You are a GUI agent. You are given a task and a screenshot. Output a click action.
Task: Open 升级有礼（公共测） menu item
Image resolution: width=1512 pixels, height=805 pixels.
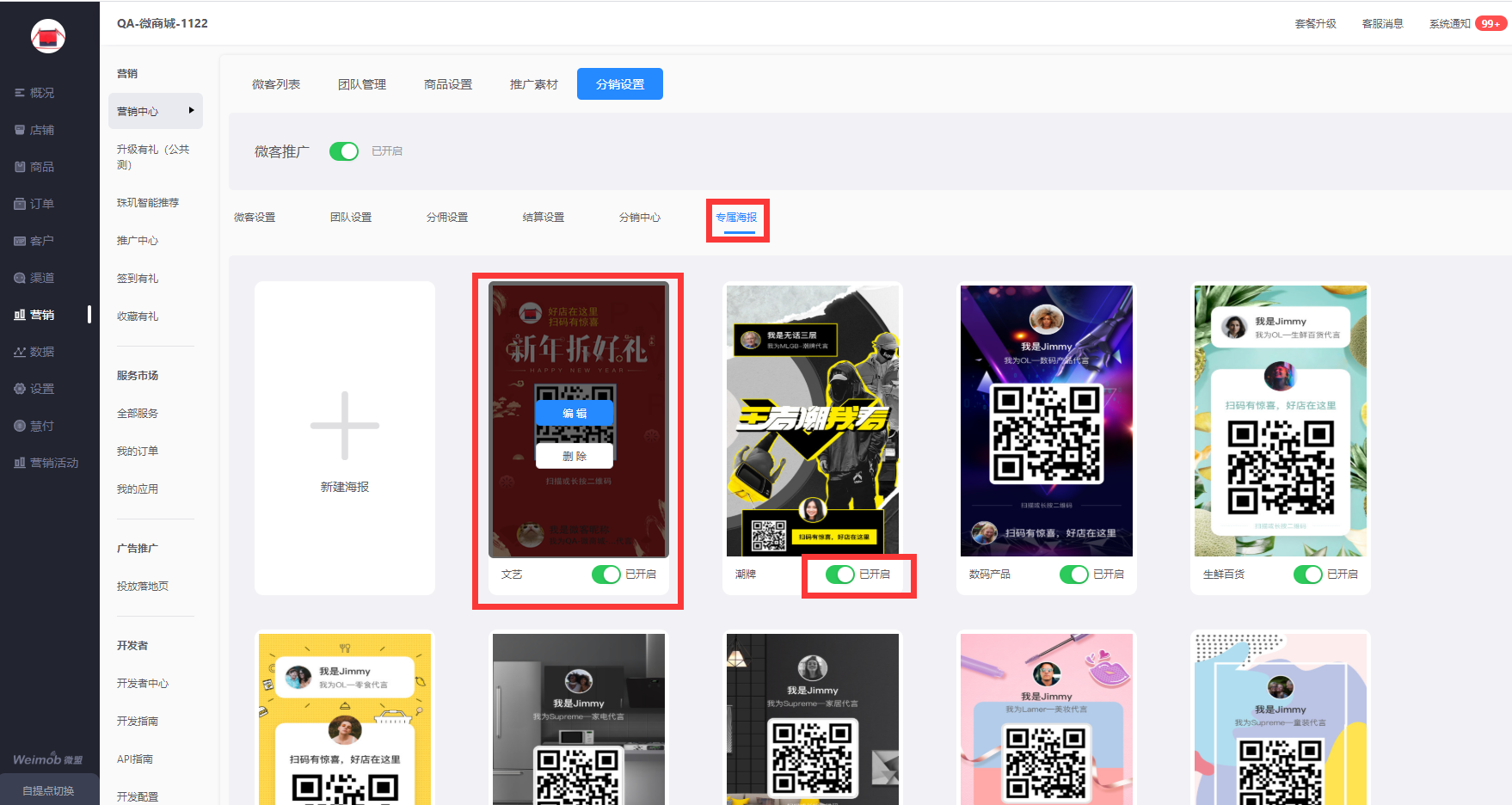156,157
